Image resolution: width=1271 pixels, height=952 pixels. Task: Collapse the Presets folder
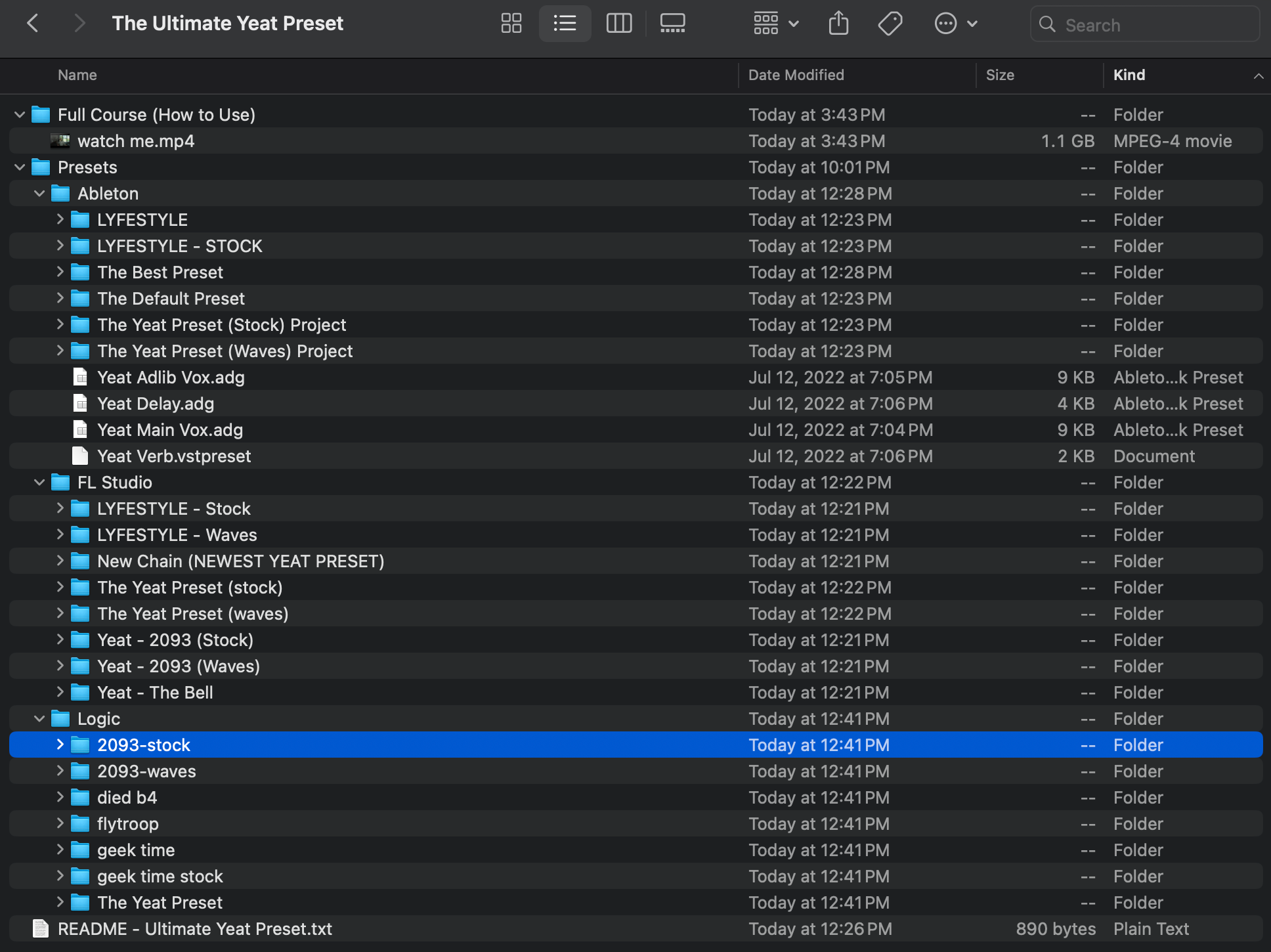[x=20, y=167]
